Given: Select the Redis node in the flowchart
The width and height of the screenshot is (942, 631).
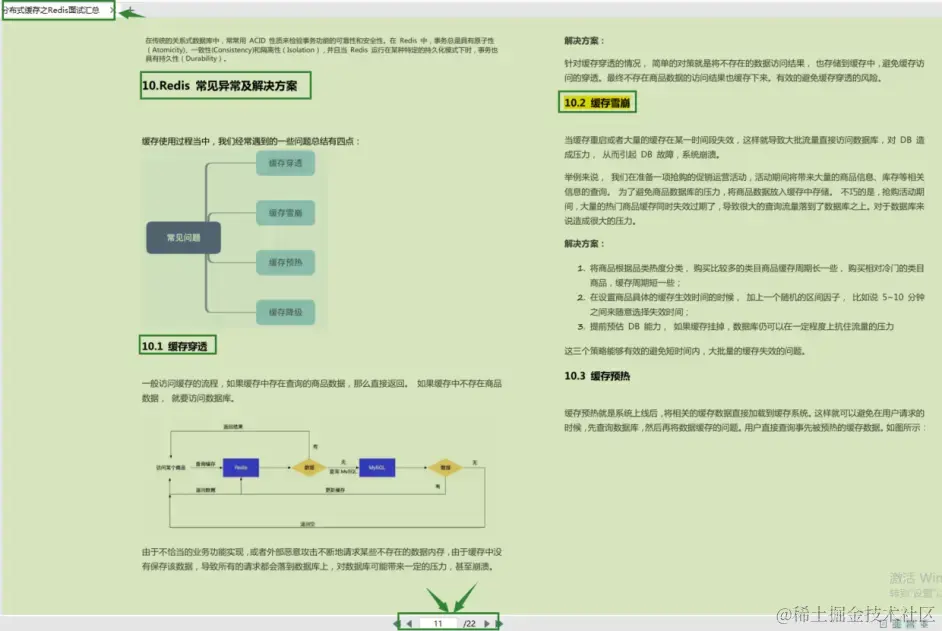Looking at the screenshot, I should 241,468.
